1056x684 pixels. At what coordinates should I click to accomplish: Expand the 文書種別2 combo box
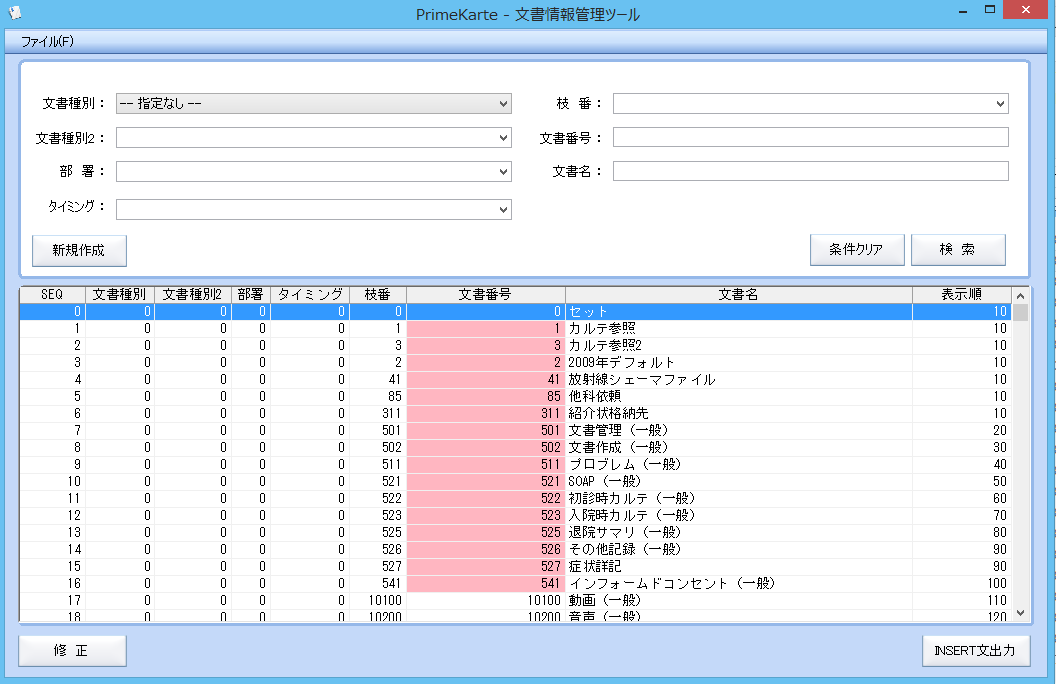tap(314, 138)
